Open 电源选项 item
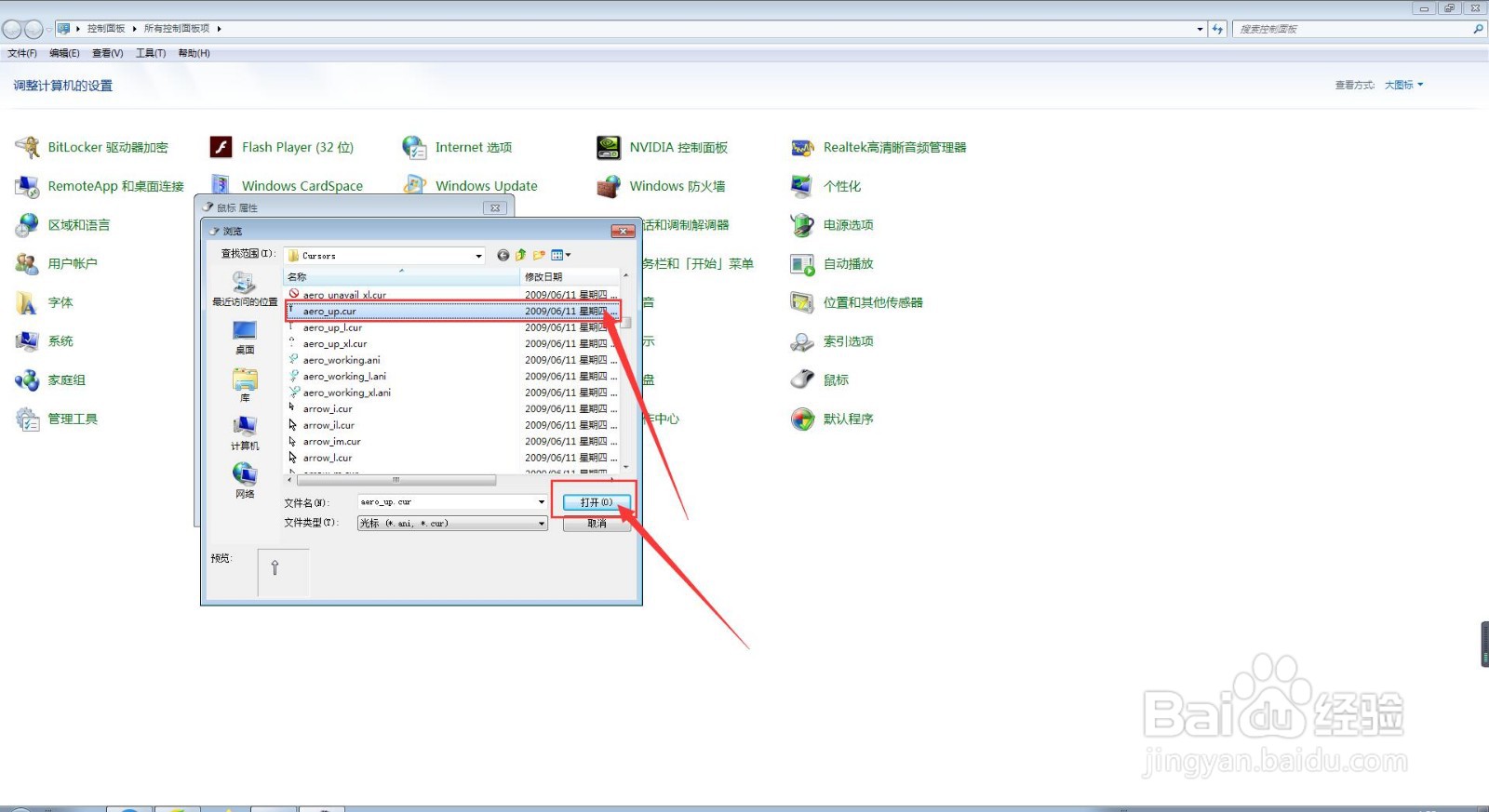 click(831, 225)
